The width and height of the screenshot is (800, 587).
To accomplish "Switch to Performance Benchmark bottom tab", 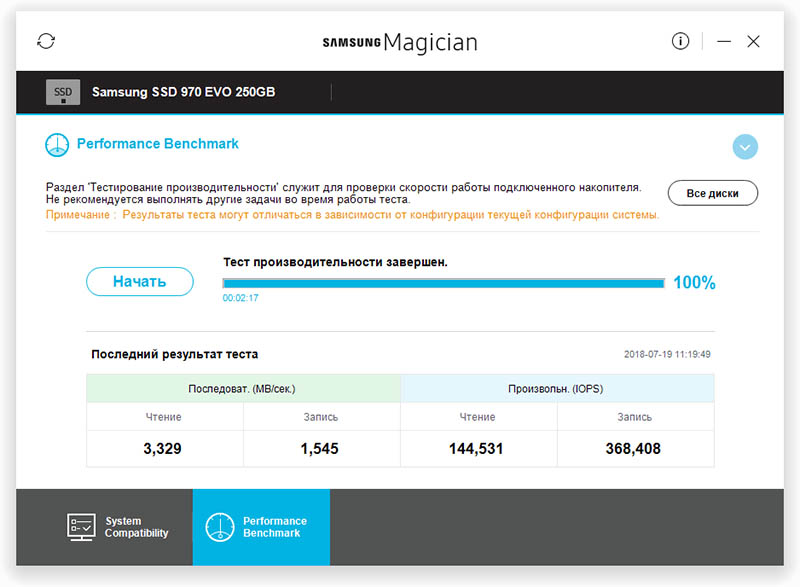I will [261, 527].
